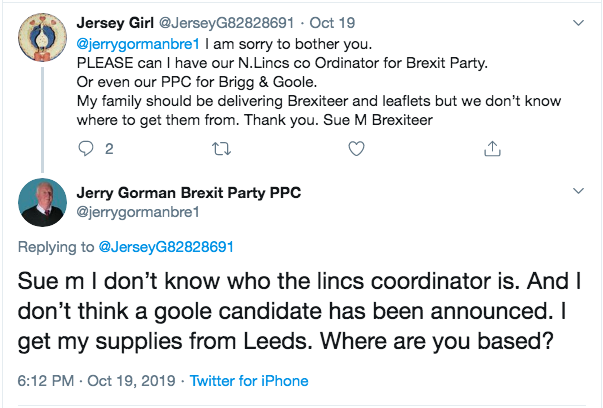Like Jersey Girl's tweet with heart icon
The height and width of the screenshot is (408, 603).
355,149
